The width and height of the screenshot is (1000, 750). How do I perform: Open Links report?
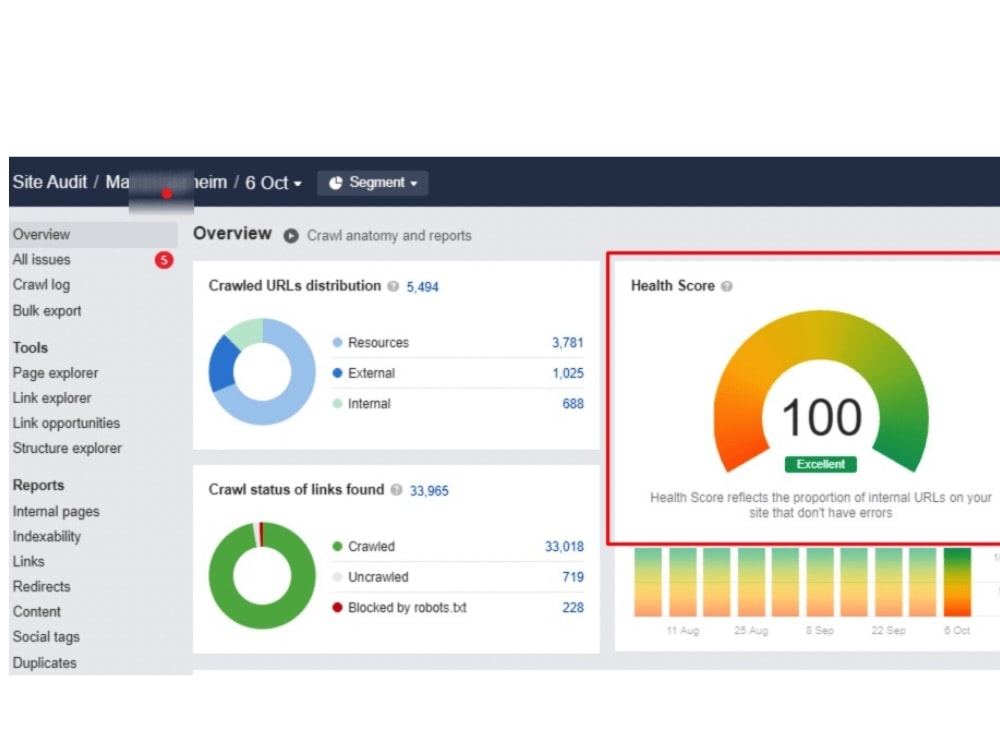pos(29,561)
